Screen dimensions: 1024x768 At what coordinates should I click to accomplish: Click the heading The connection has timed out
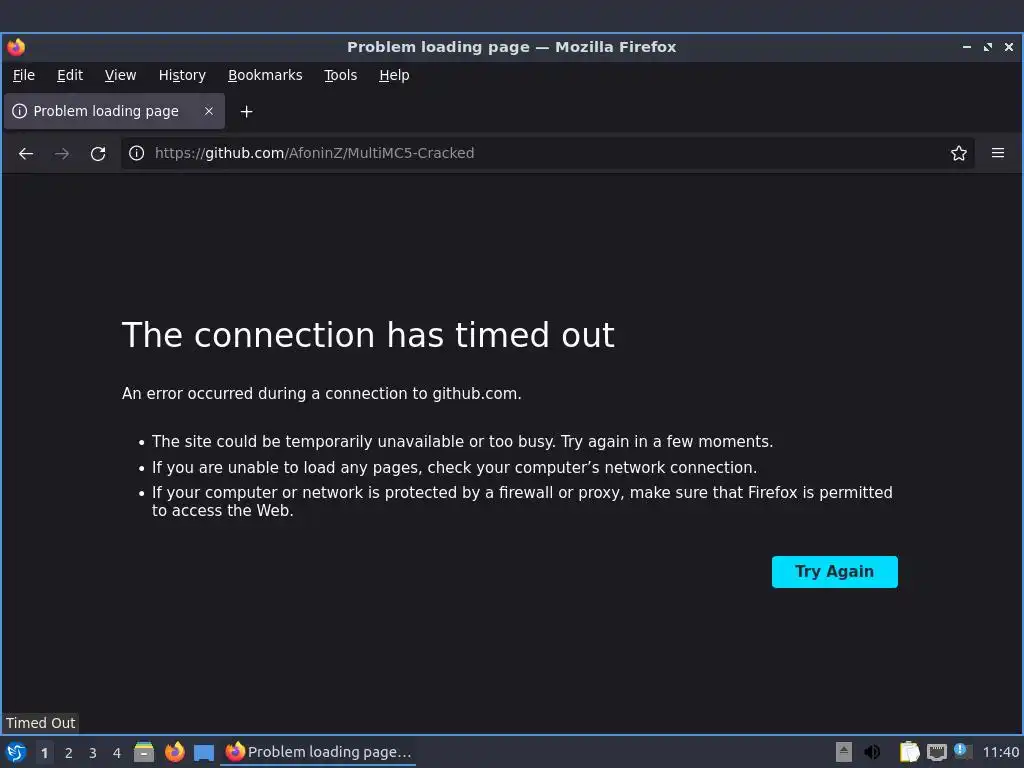(368, 335)
